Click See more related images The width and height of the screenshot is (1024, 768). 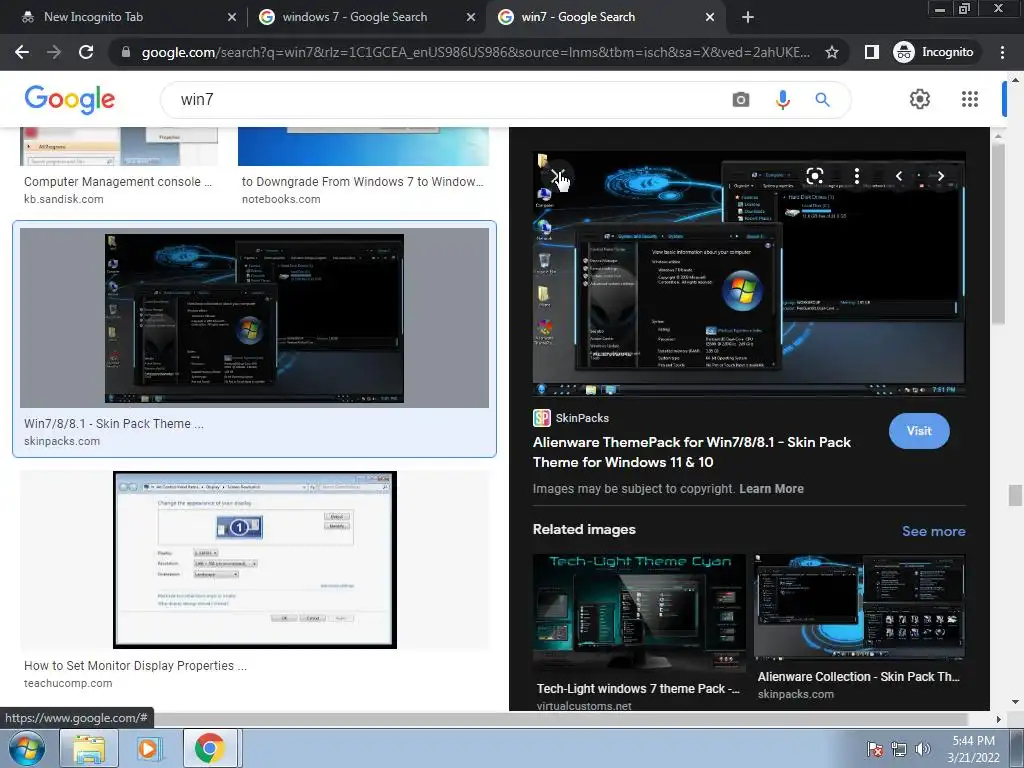933,531
